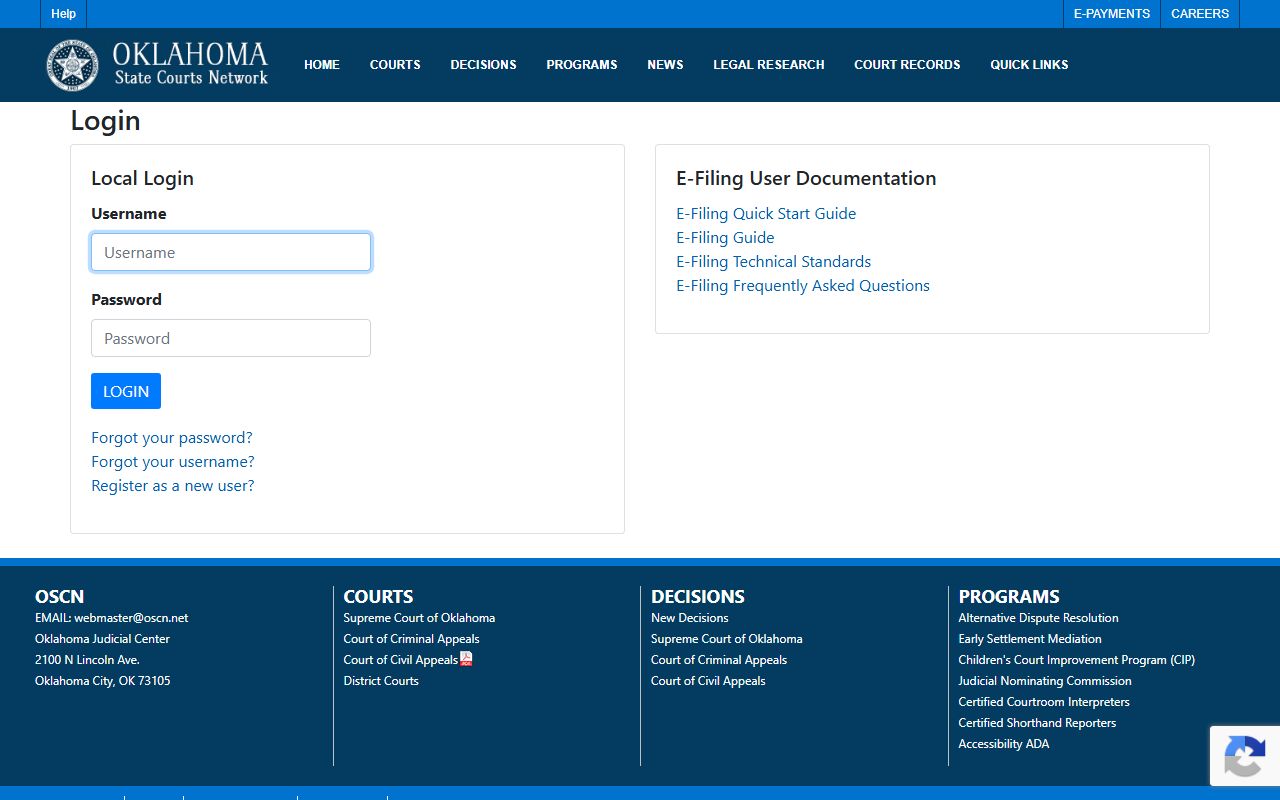This screenshot has width=1280, height=800.
Task: Open the E-Filing Quick Start Guide
Action: pos(766,214)
